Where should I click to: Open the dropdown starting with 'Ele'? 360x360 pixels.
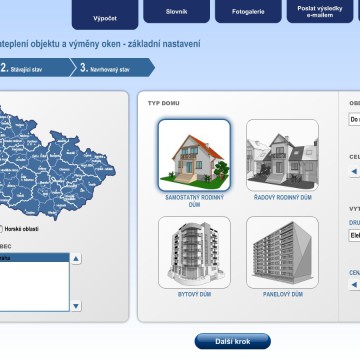pyautogui.click(x=354, y=235)
